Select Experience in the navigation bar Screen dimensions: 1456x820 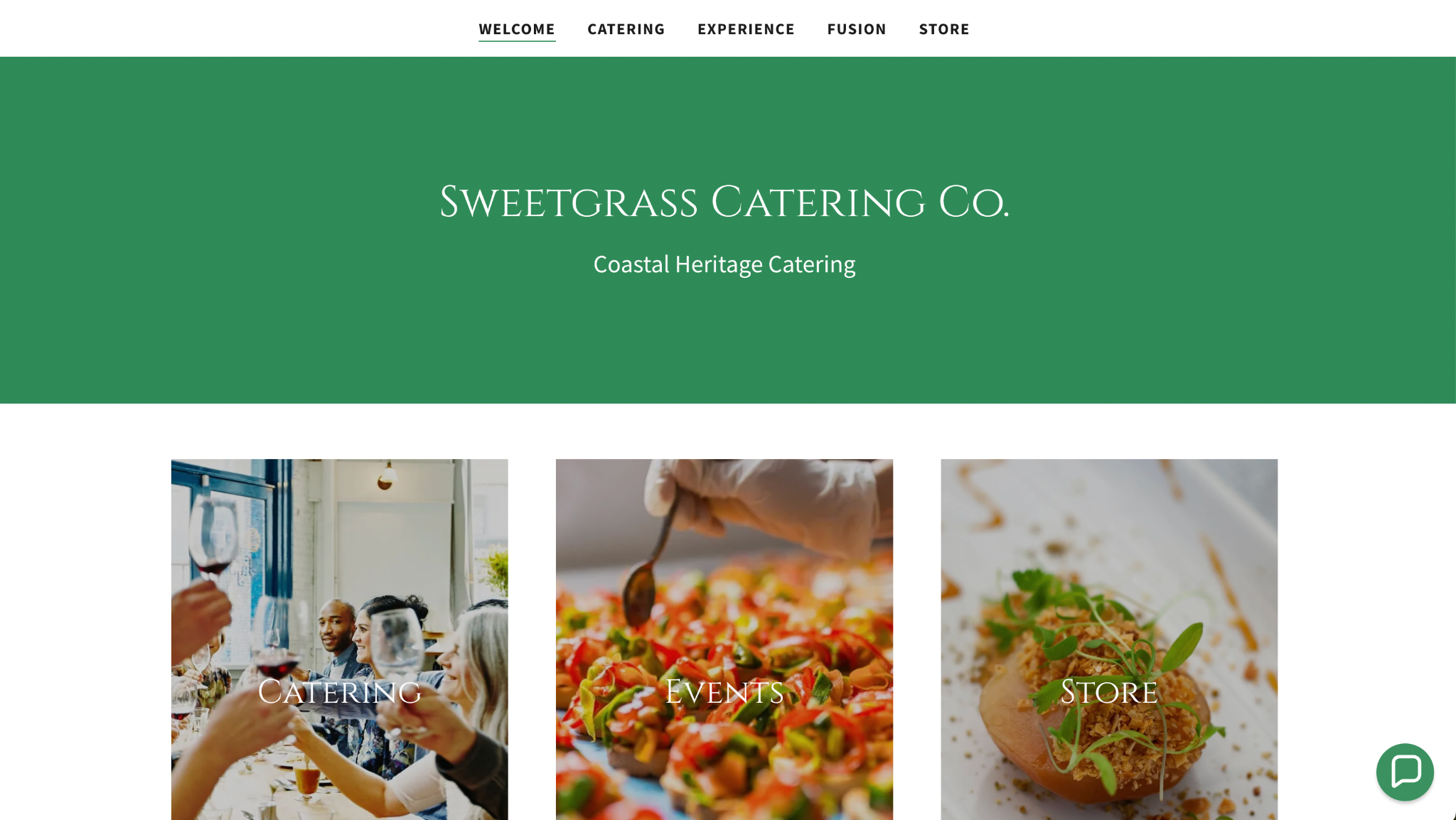tap(746, 29)
